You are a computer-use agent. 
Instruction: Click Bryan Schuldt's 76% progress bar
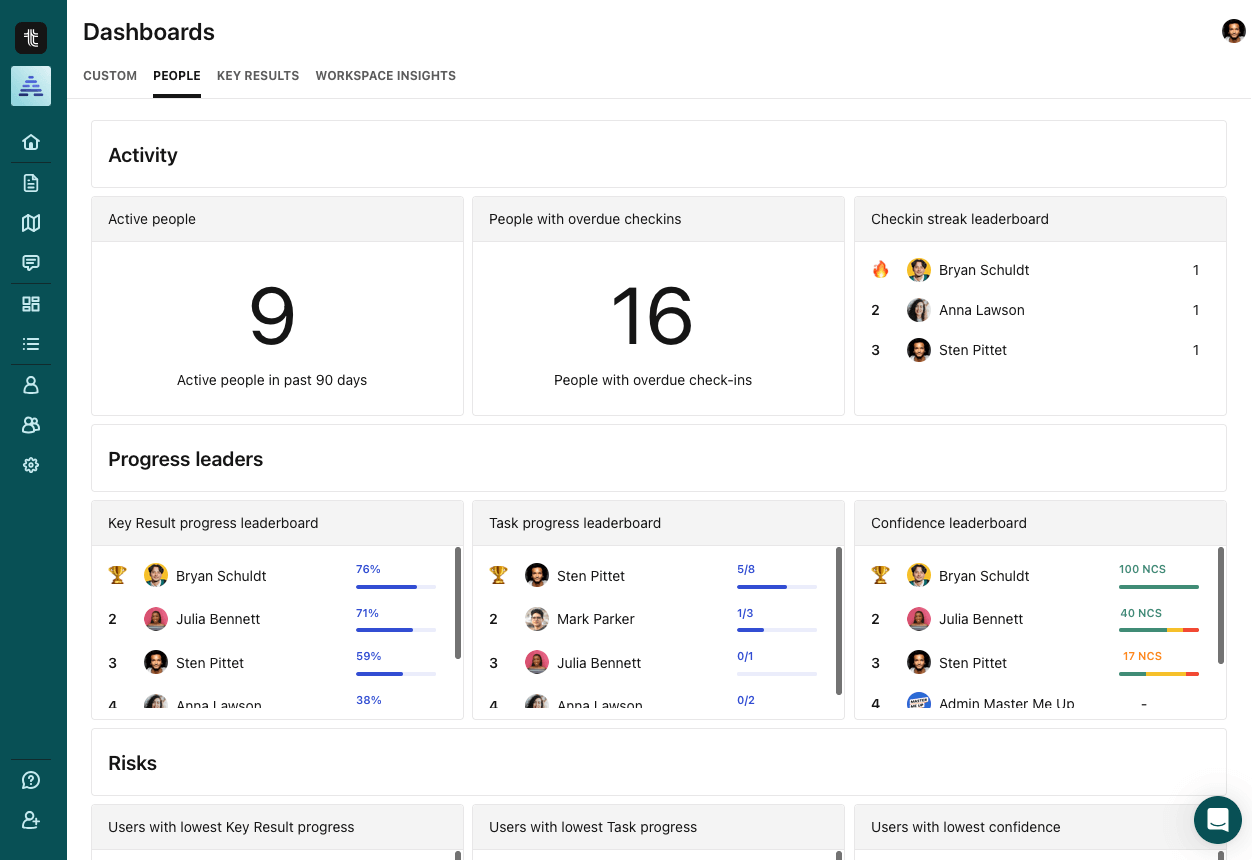(x=396, y=587)
